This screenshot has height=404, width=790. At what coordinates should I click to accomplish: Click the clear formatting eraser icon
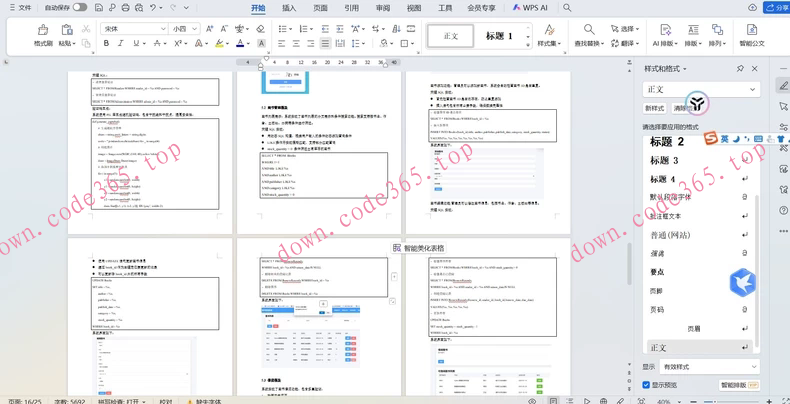[260, 29]
